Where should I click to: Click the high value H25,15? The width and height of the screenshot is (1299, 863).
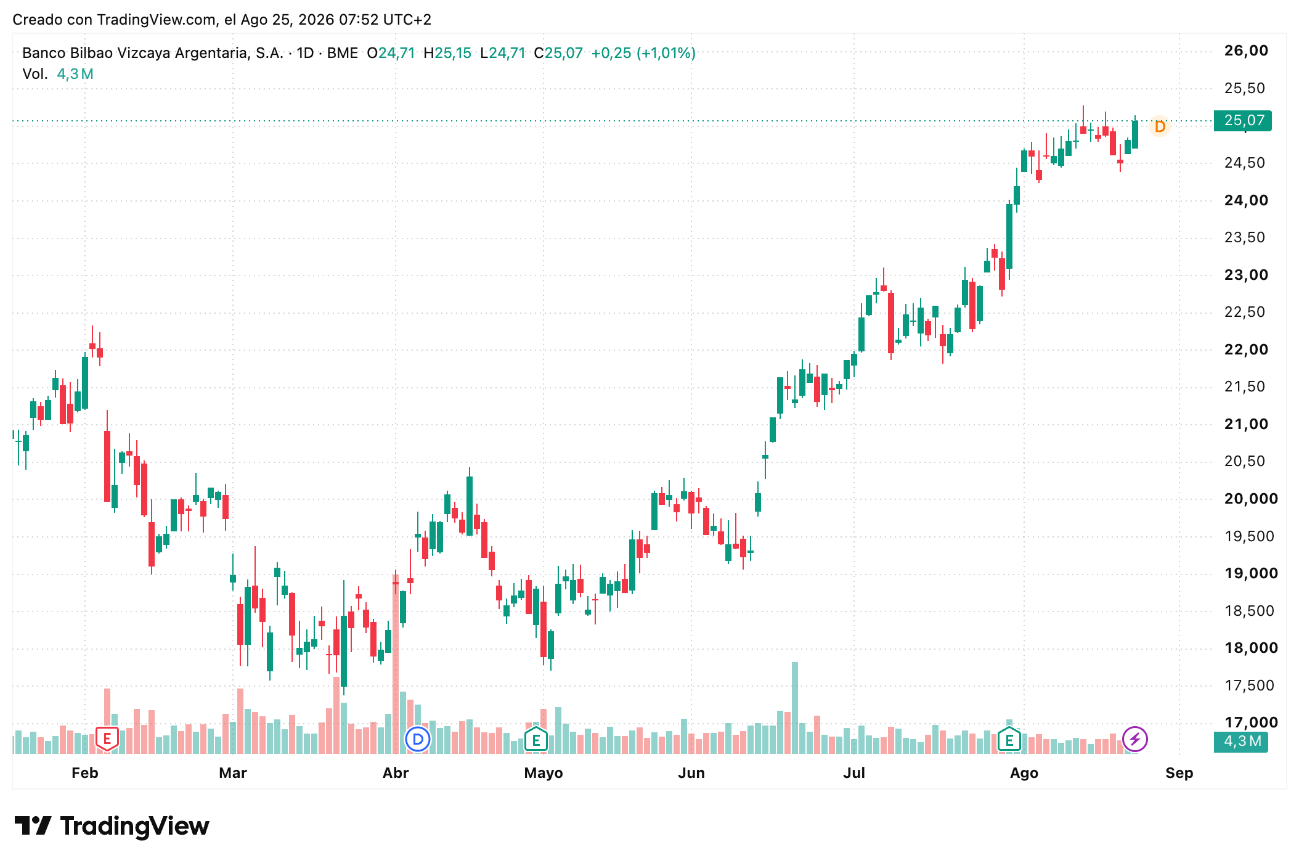pos(447,53)
